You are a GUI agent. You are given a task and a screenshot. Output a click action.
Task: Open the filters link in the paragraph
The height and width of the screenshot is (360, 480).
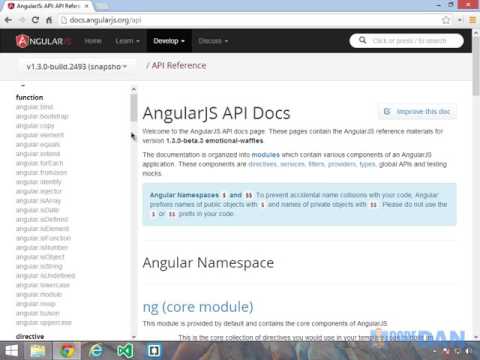tap(316, 164)
